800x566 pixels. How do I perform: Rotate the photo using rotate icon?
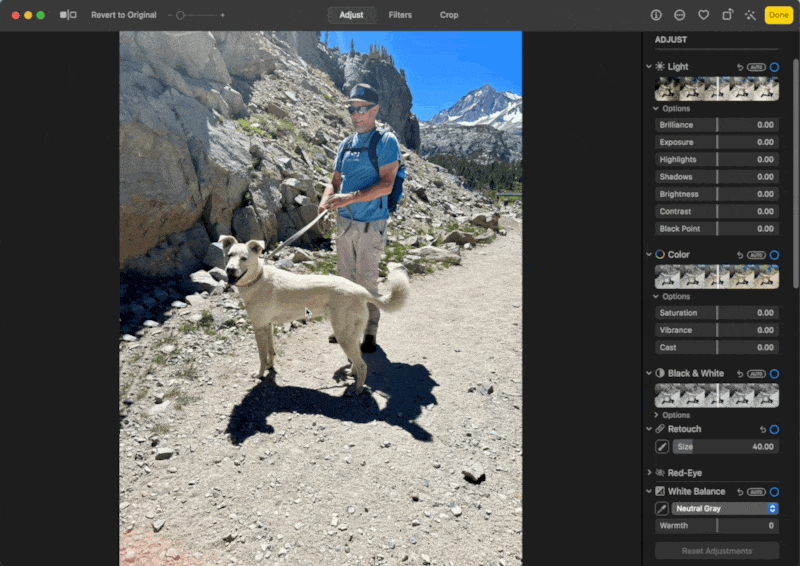click(727, 15)
